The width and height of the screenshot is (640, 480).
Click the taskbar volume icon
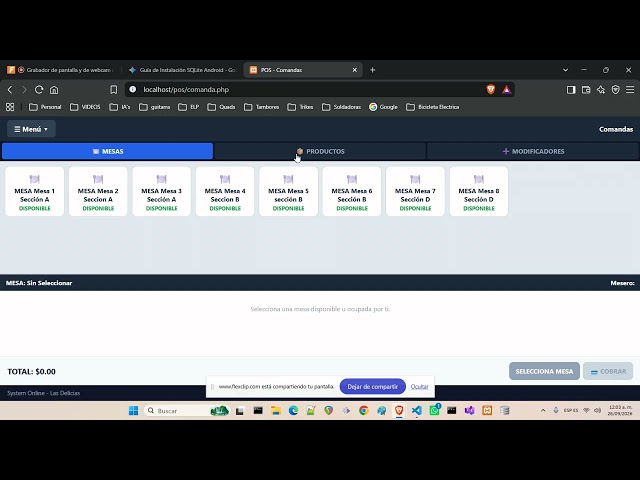598,411
